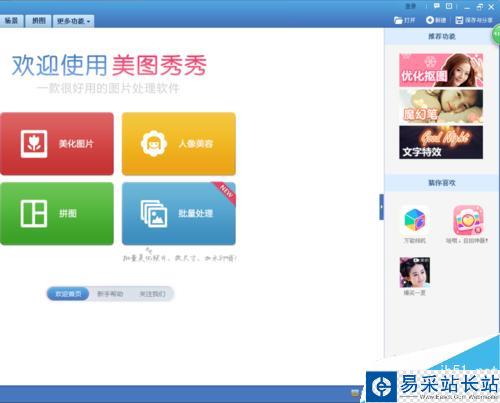Close the 美图秀秀 window
The height and width of the screenshot is (403, 500).
[x=492, y=7]
